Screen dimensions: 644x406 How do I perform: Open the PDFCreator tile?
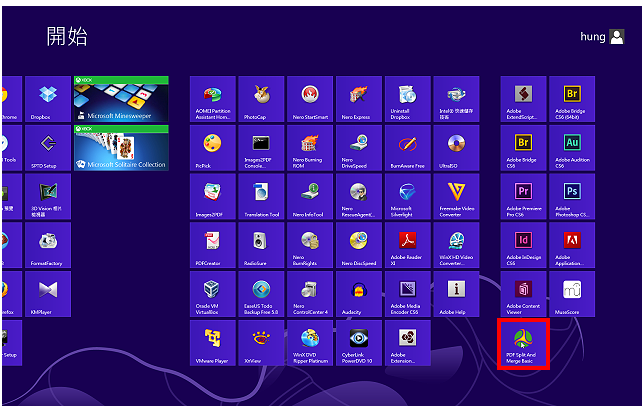[x=213, y=245]
